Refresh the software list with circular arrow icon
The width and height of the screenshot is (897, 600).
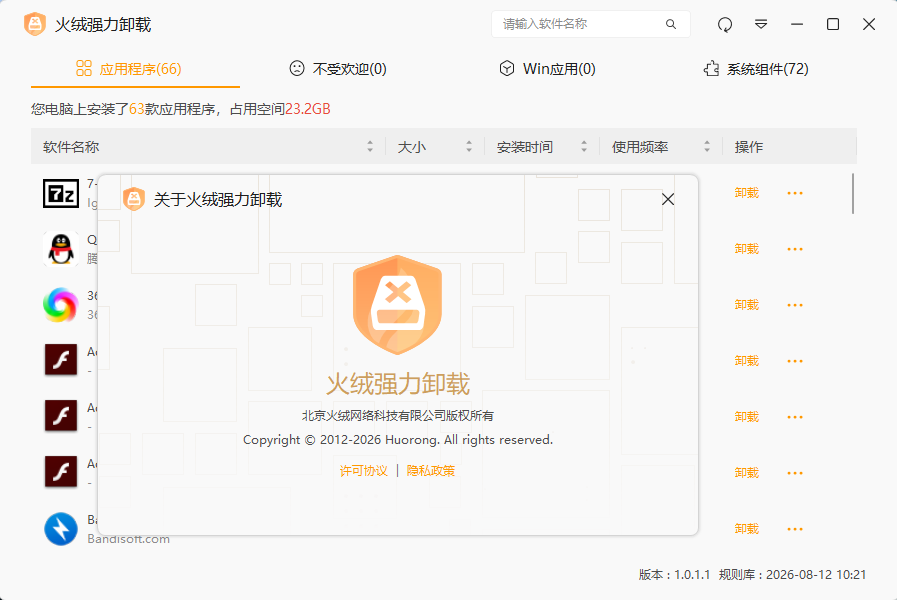point(725,24)
